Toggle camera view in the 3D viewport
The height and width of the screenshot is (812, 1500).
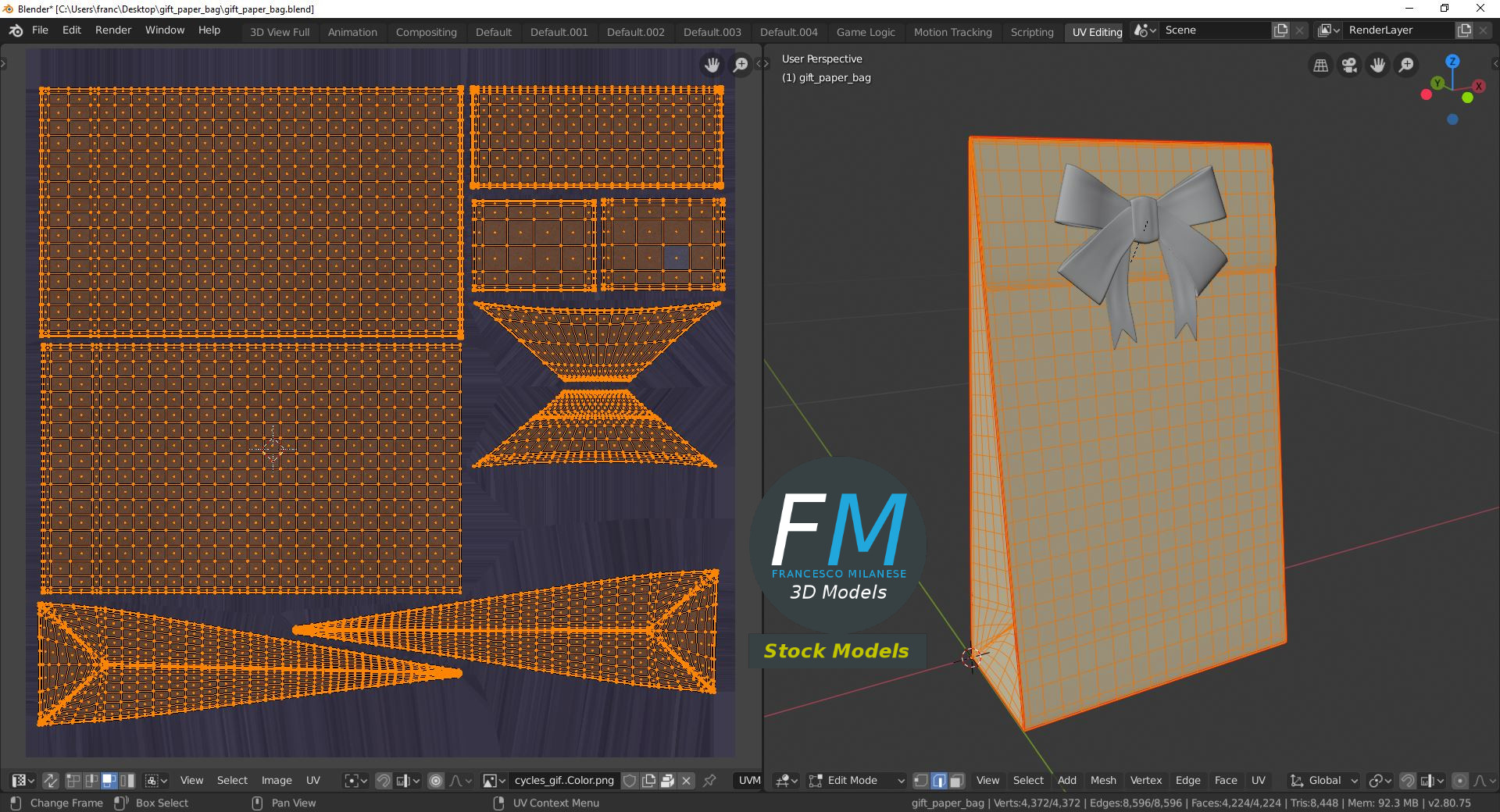click(x=1349, y=66)
